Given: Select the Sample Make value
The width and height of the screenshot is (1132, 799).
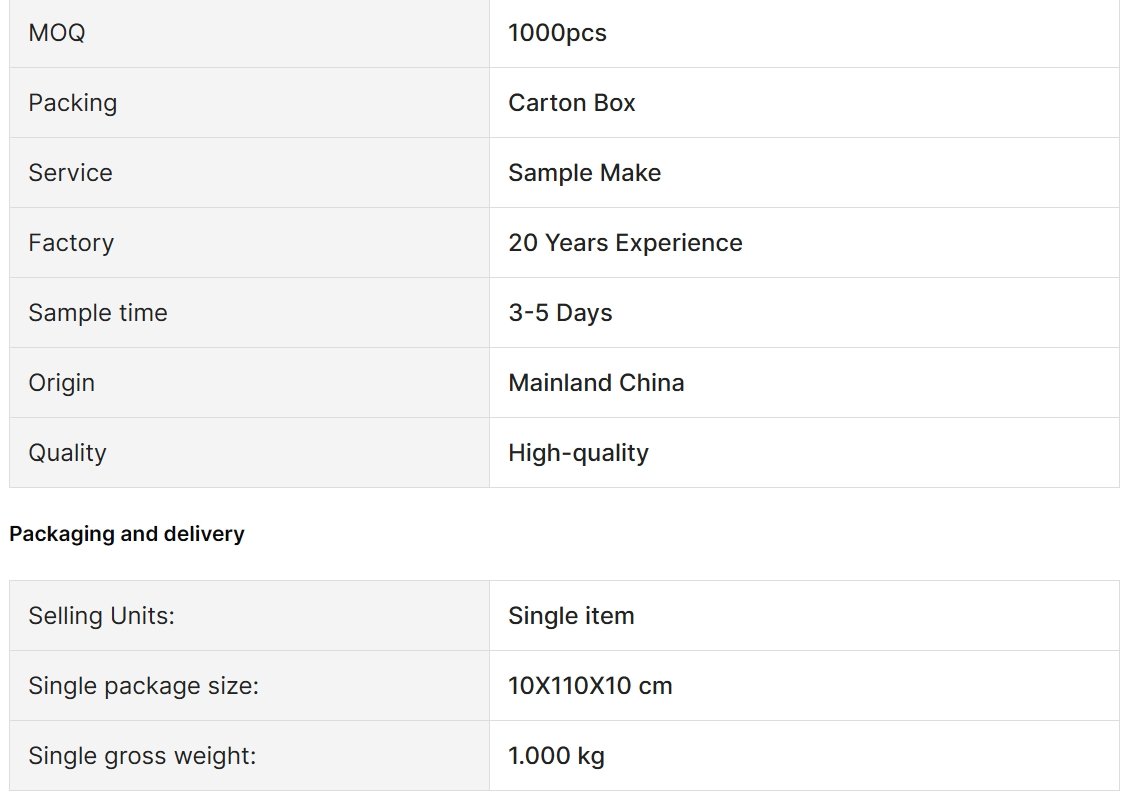Looking at the screenshot, I should tap(585, 173).
